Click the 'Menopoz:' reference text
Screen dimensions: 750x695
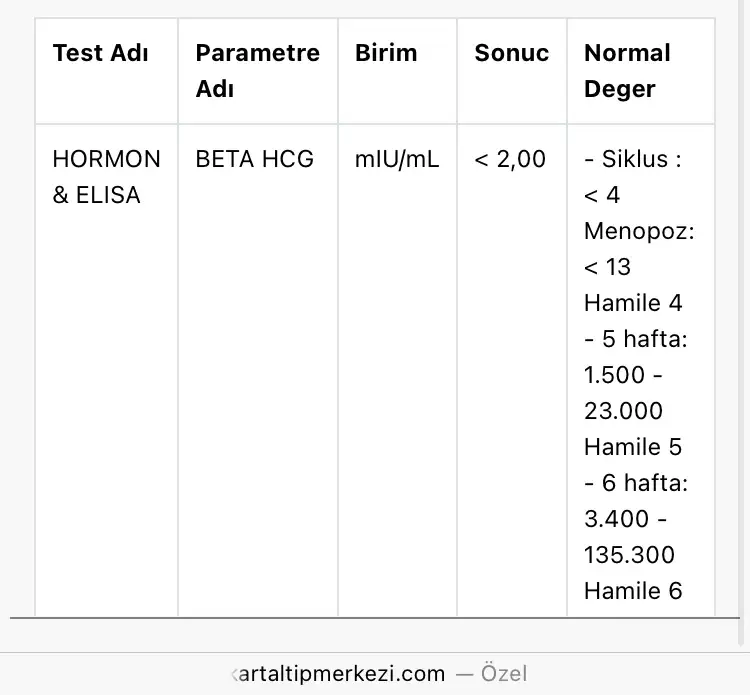coord(638,231)
